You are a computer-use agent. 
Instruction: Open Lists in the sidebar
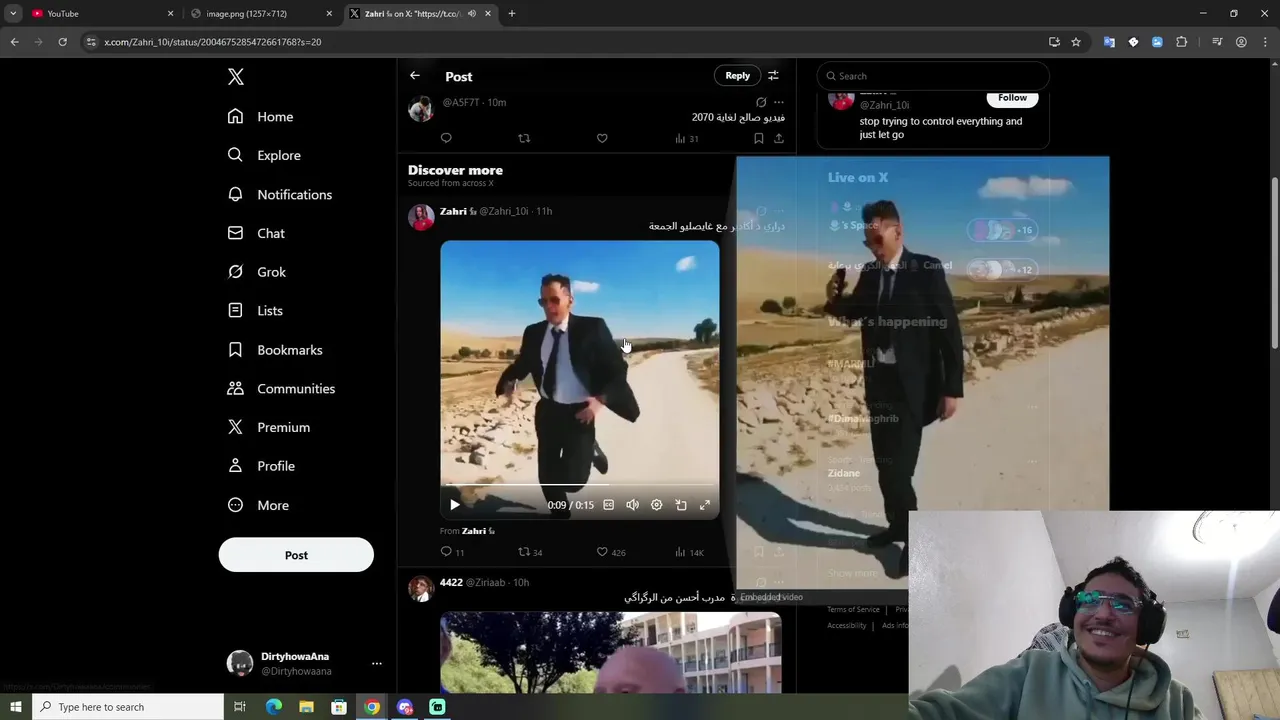[x=256, y=311]
